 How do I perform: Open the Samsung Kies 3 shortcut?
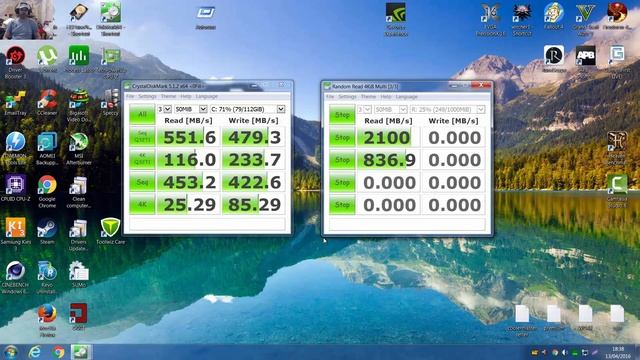16,233
